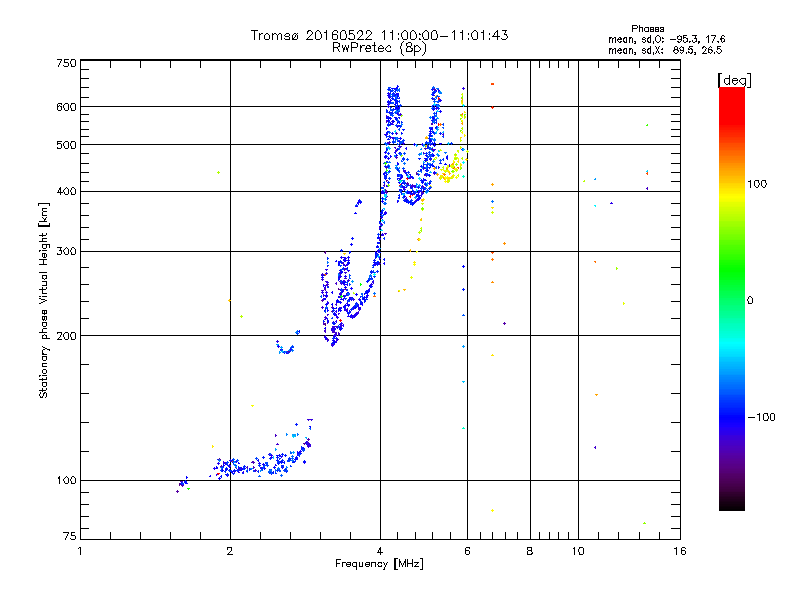Select the colorbar "0" degree label
Screen dimensions: 800x600
point(750,300)
